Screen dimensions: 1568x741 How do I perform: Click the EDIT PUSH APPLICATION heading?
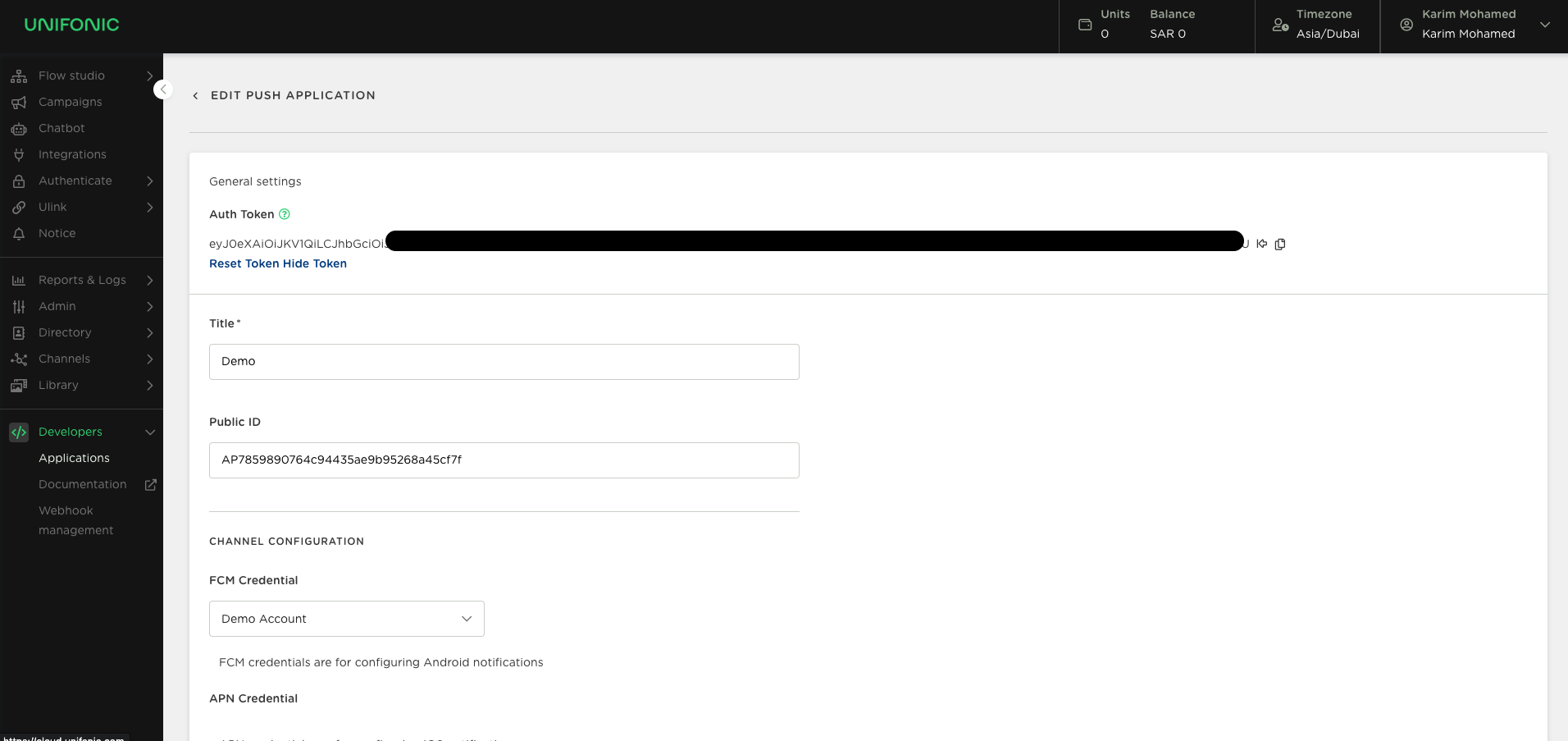click(x=293, y=95)
